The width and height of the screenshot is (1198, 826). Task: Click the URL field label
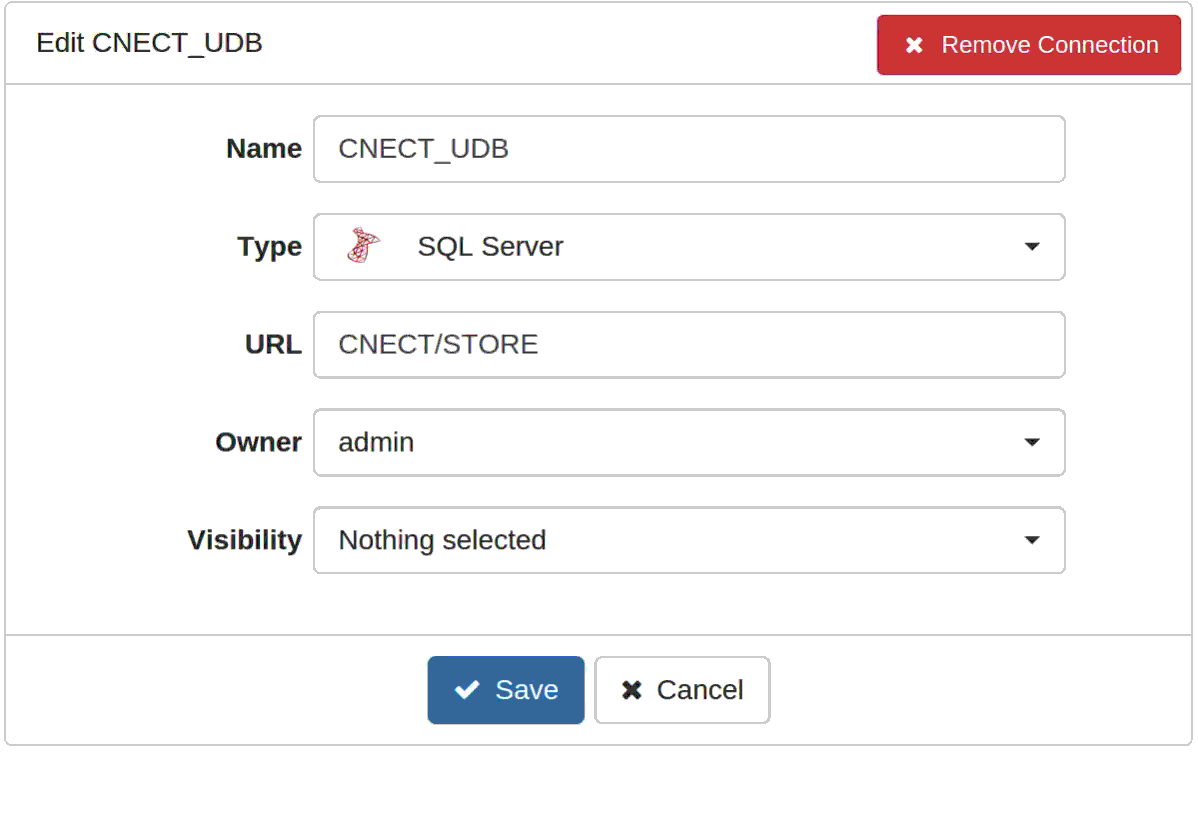tap(273, 344)
